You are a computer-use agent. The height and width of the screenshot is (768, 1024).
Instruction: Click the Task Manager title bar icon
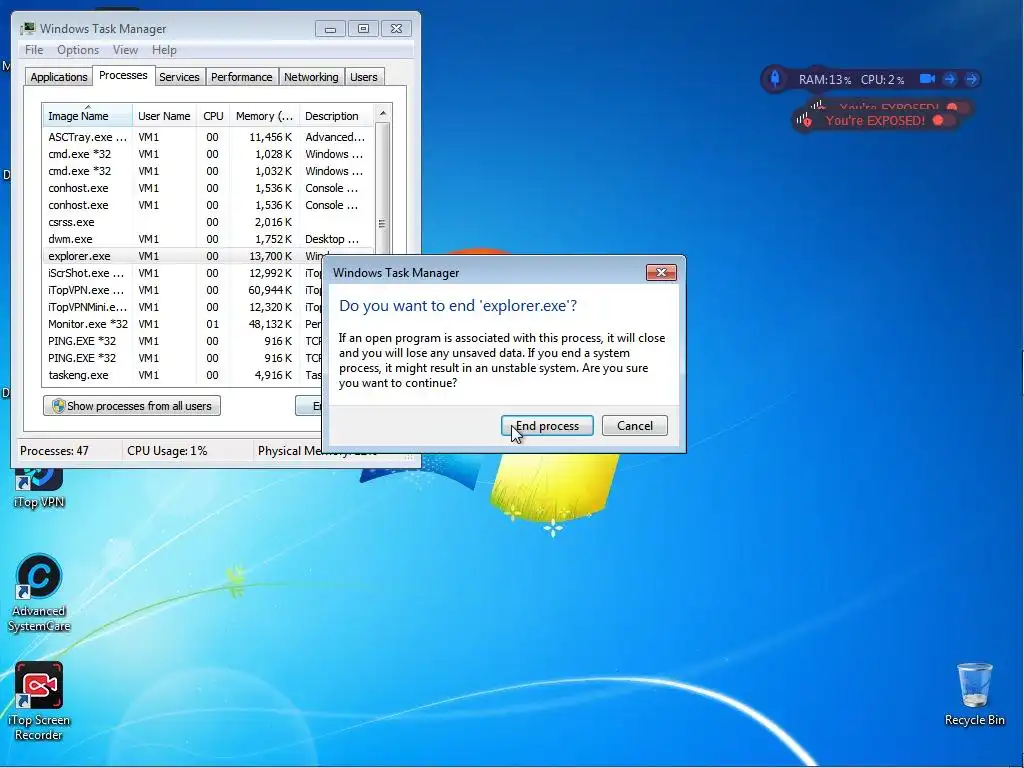pos(27,29)
